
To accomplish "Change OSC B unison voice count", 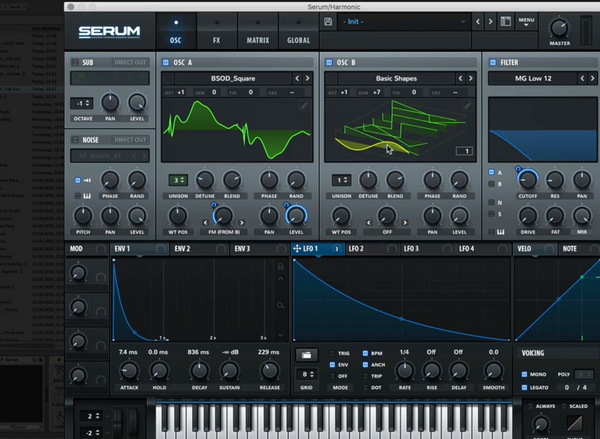I will coord(341,180).
